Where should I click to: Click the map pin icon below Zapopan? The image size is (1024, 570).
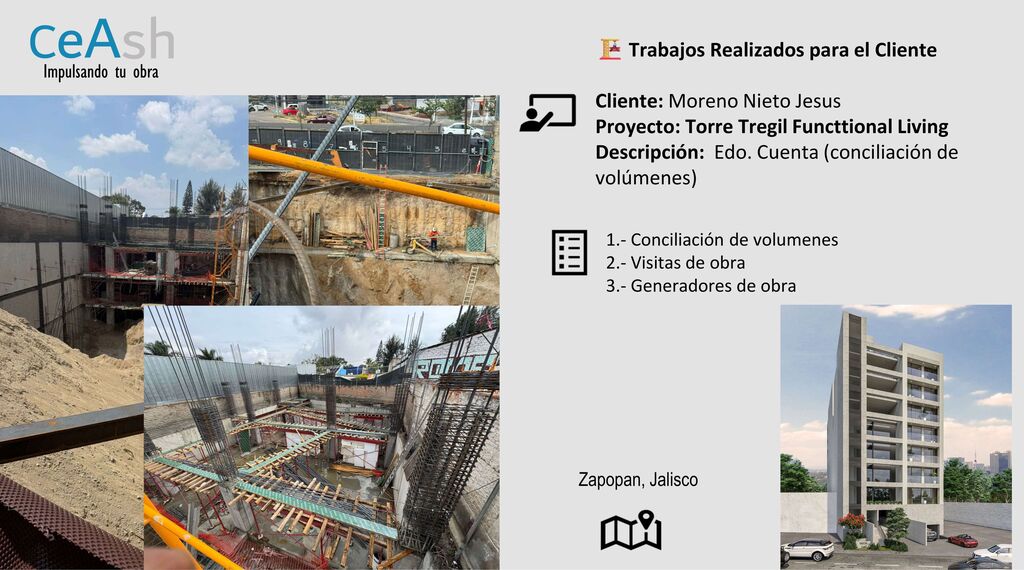(x=631, y=530)
